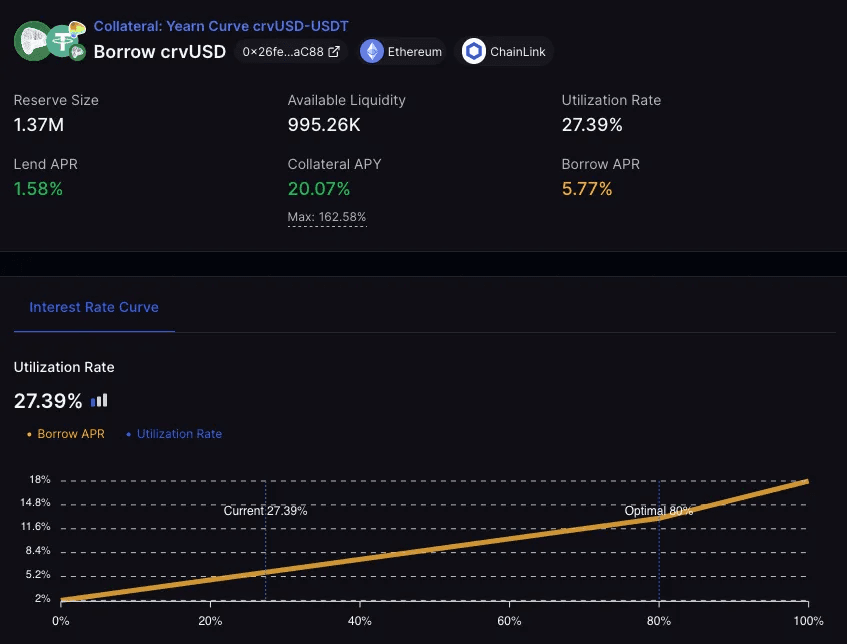
Task: Click the orange 5.77% Borrow APR value
Action: tap(587, 189)
